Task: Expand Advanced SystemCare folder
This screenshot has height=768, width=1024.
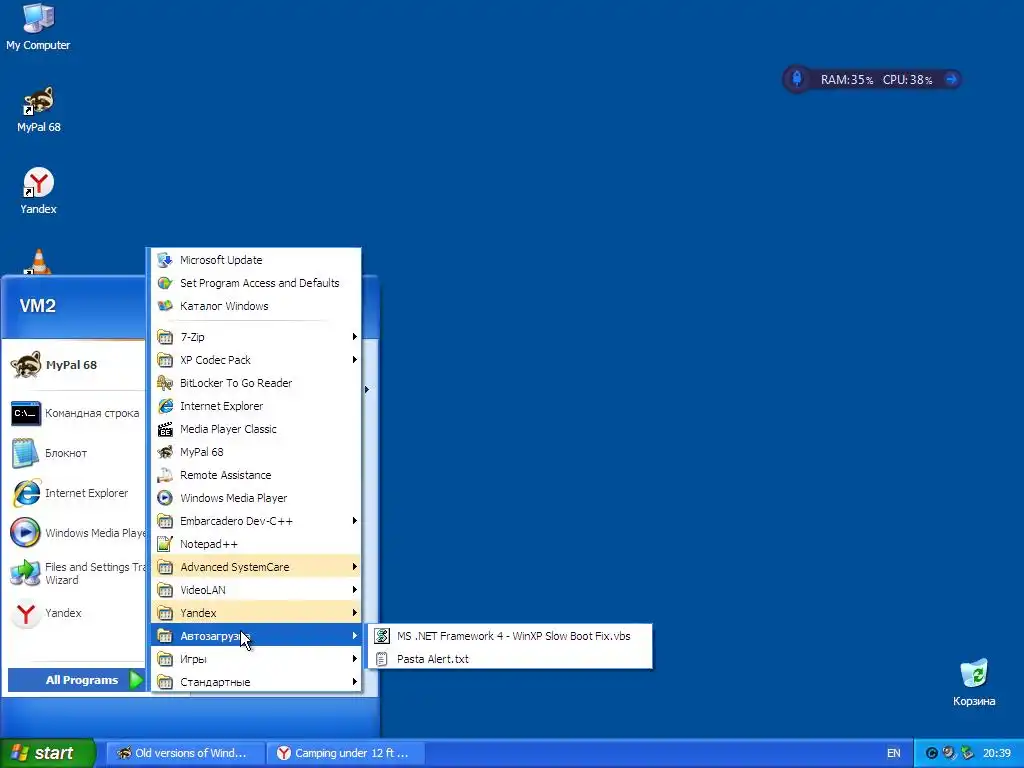Action: [256, 567]
